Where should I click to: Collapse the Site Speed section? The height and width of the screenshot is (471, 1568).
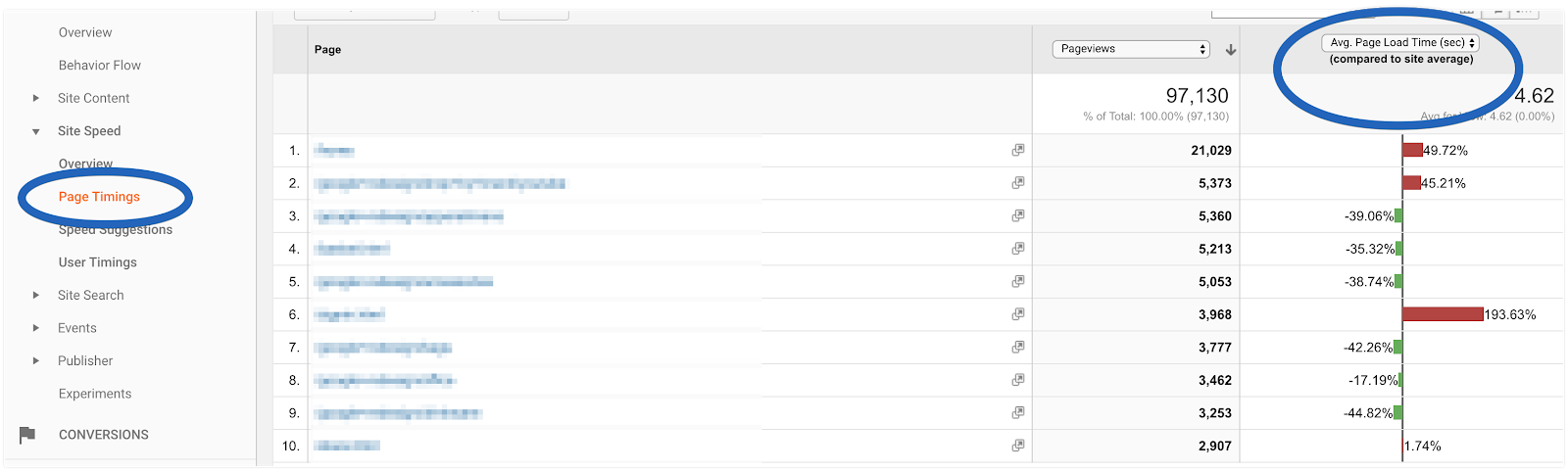coord(36,131)
